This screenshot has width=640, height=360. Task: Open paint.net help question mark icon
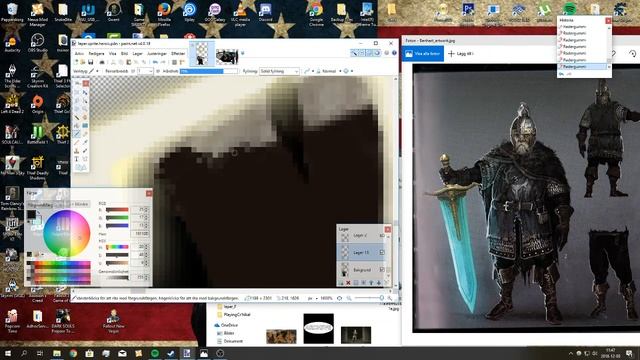[x=394, y=53]
